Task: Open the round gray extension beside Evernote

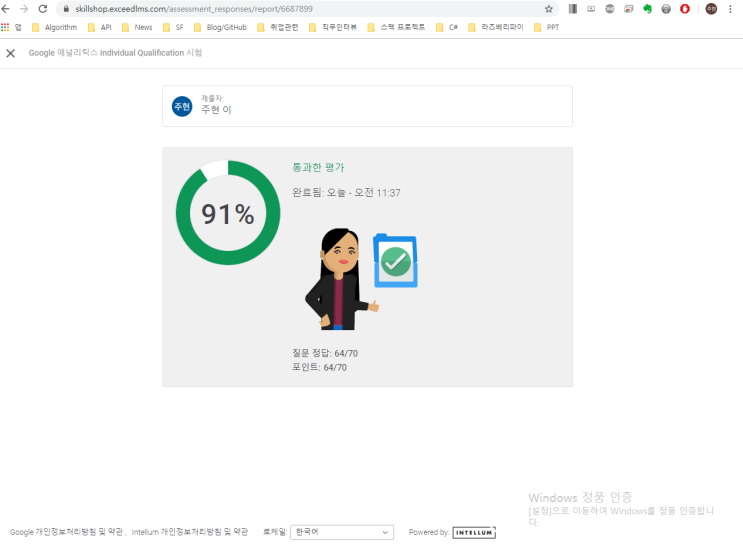Action: click(x=666, y=9)
